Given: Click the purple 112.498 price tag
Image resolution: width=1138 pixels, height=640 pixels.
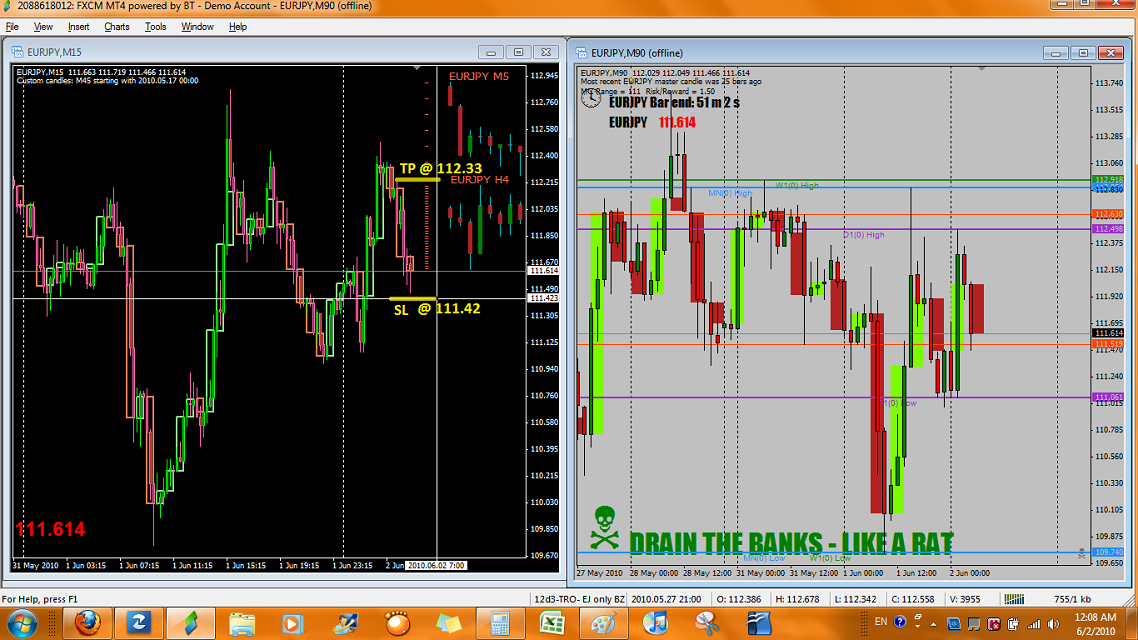Looking at the screenshot, I should [1108, 229].
